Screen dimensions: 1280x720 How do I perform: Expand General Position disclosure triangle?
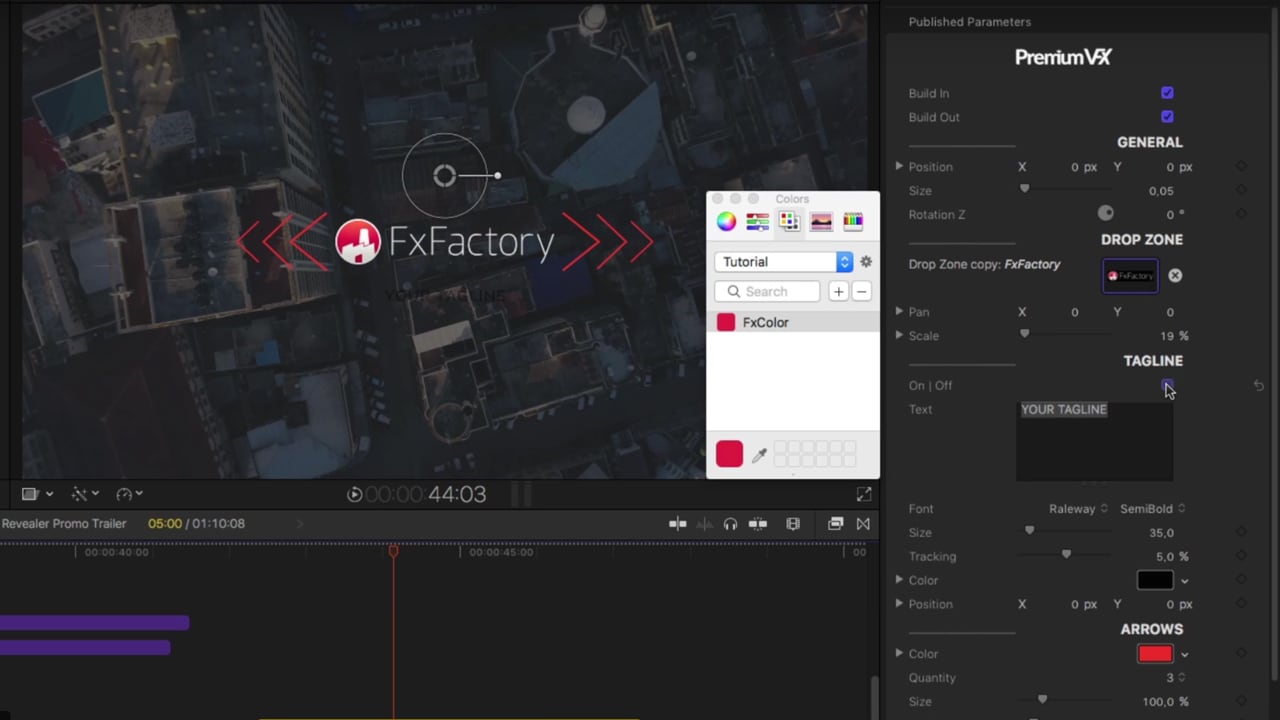point(899,166)
